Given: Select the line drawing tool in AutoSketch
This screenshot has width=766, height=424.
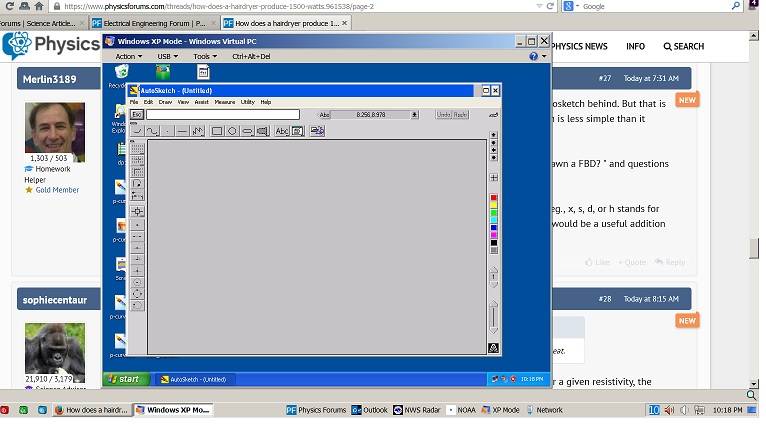Looking at the screenshot, I should pos(182,131).
